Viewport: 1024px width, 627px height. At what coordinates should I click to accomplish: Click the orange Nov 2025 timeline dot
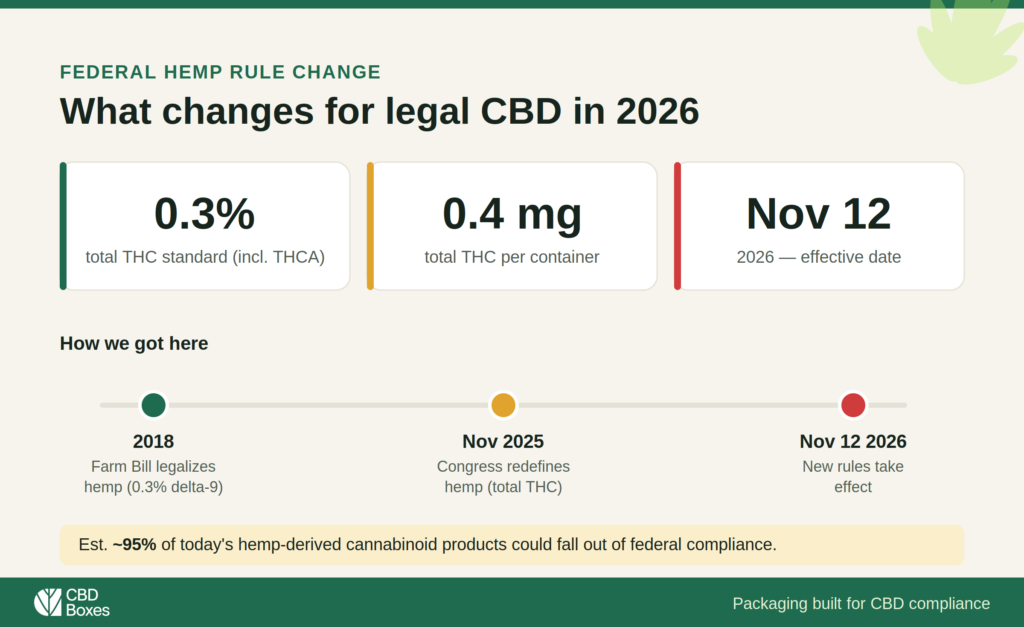pos(504,405)
